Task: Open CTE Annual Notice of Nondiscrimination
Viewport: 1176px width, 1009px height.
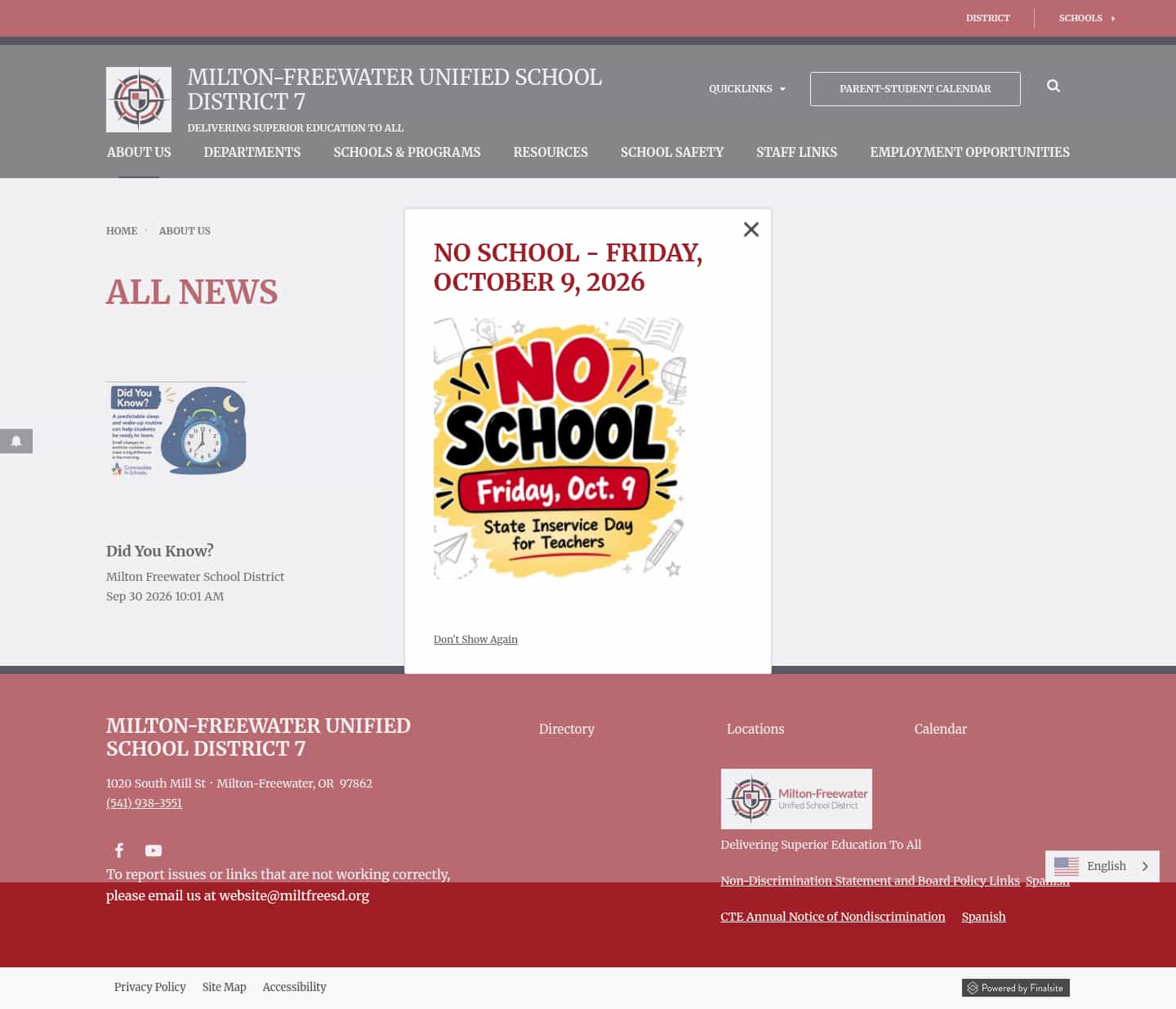Action: 833,917
